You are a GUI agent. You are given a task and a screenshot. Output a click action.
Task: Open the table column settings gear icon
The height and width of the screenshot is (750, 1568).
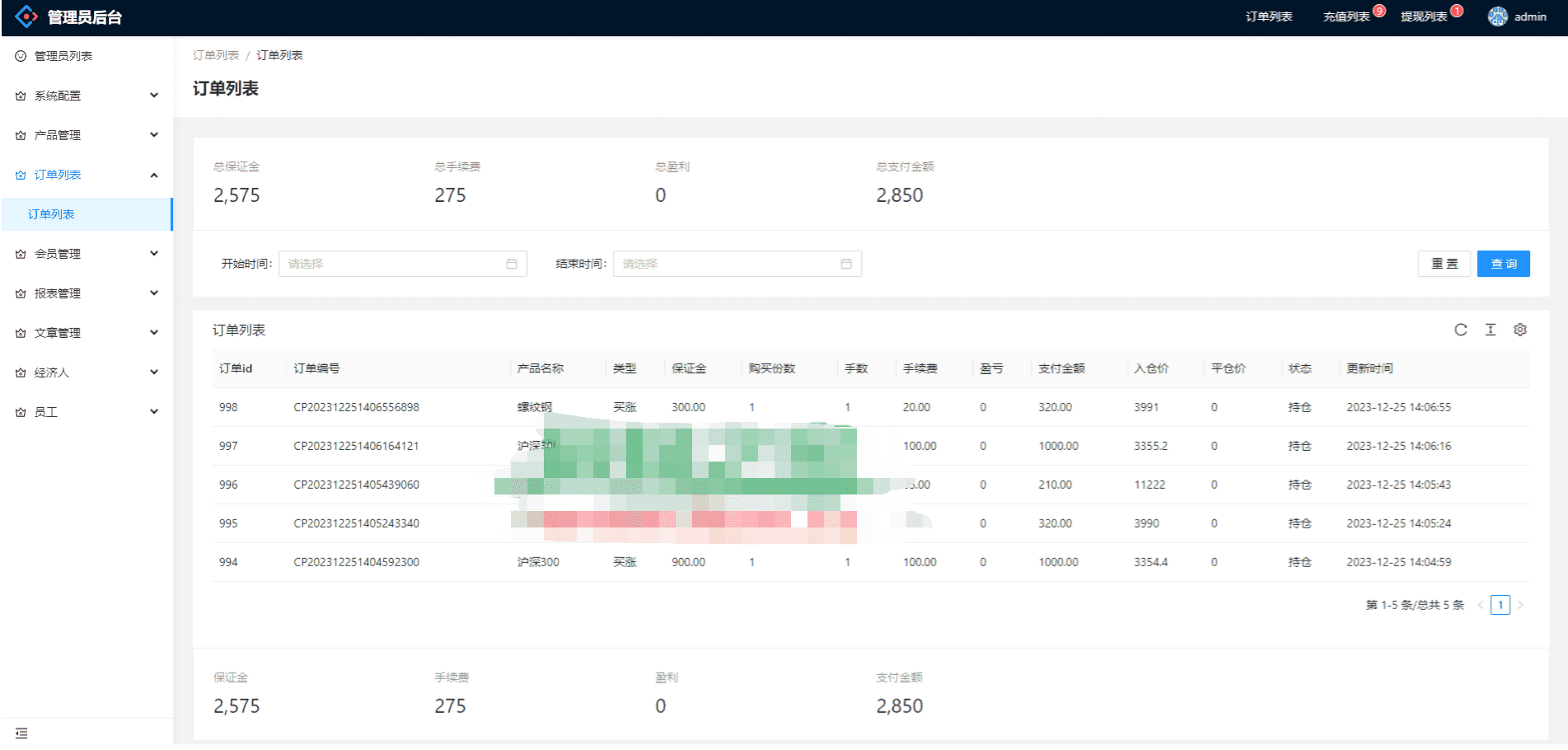tap(1519, 330)
